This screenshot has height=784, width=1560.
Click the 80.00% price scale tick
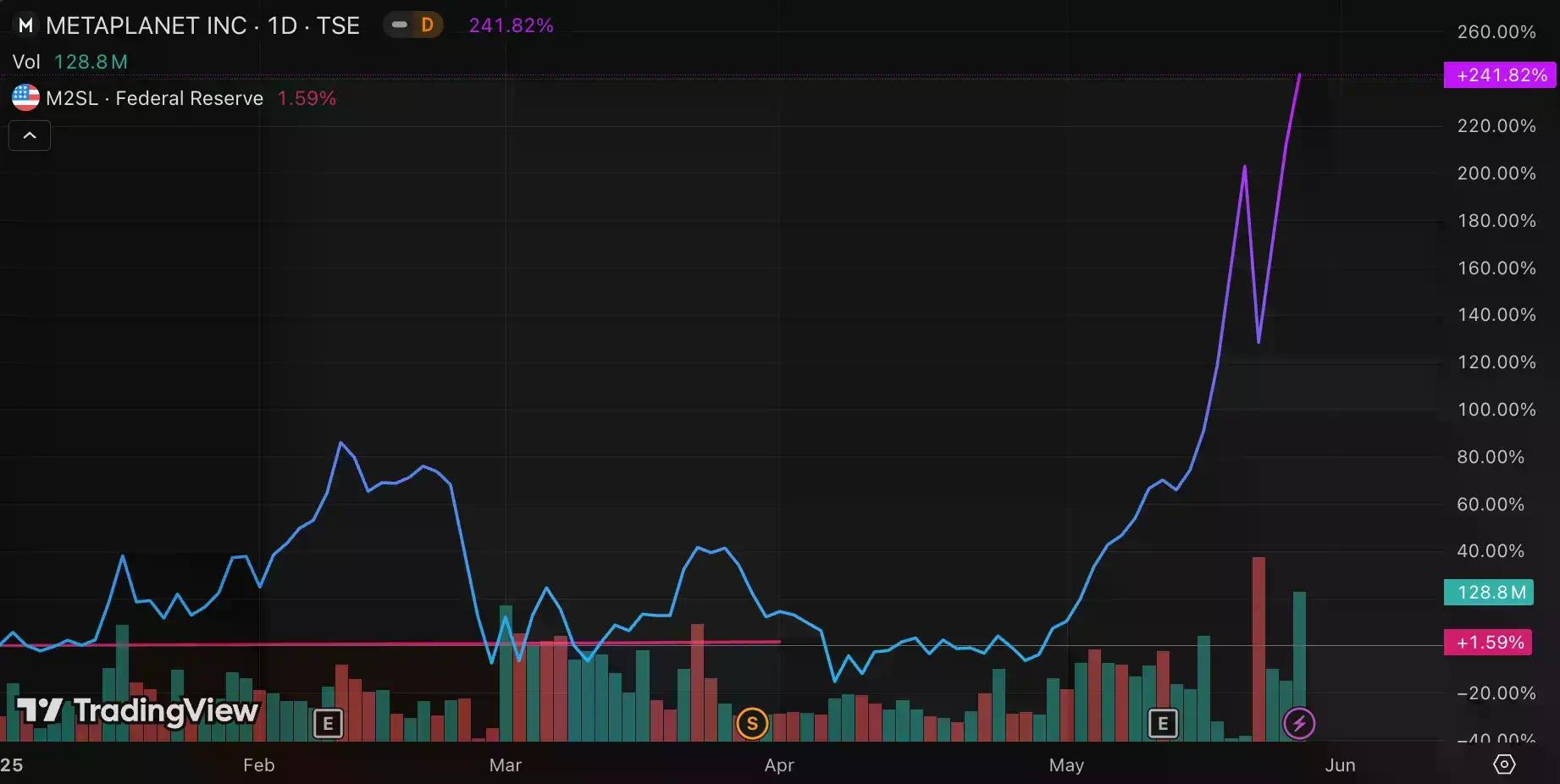1491,457
